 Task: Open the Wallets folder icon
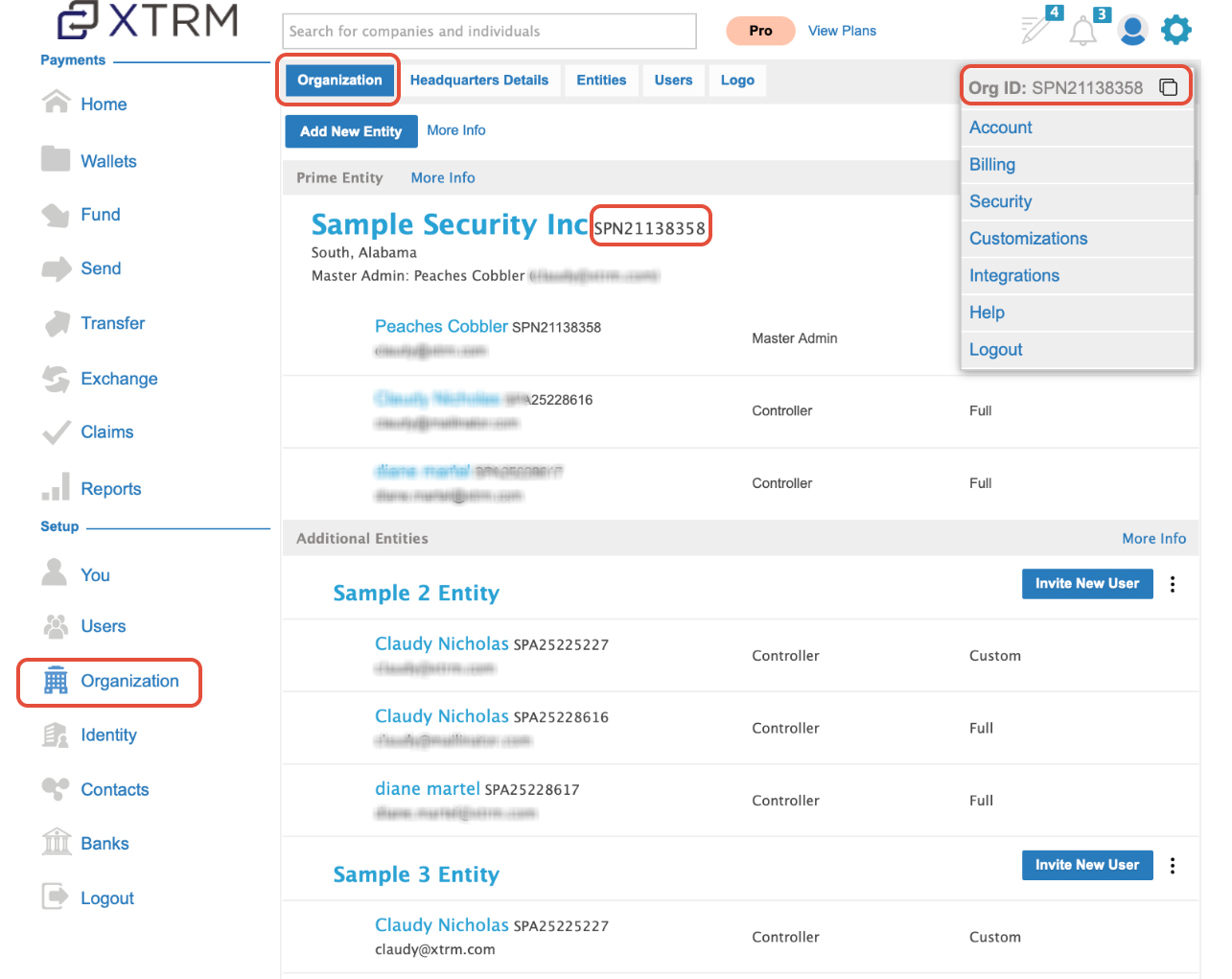coord(56,159)
